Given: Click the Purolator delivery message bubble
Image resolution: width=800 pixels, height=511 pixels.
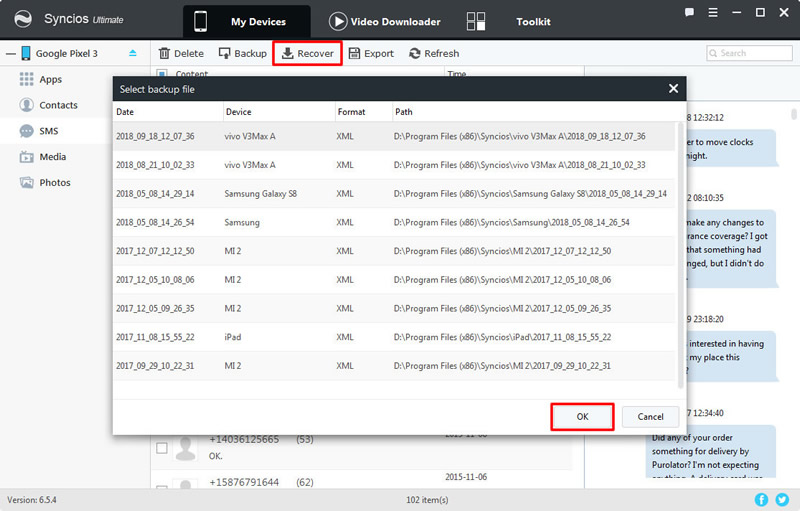Looking at the screenshot, I should point(711,454).
